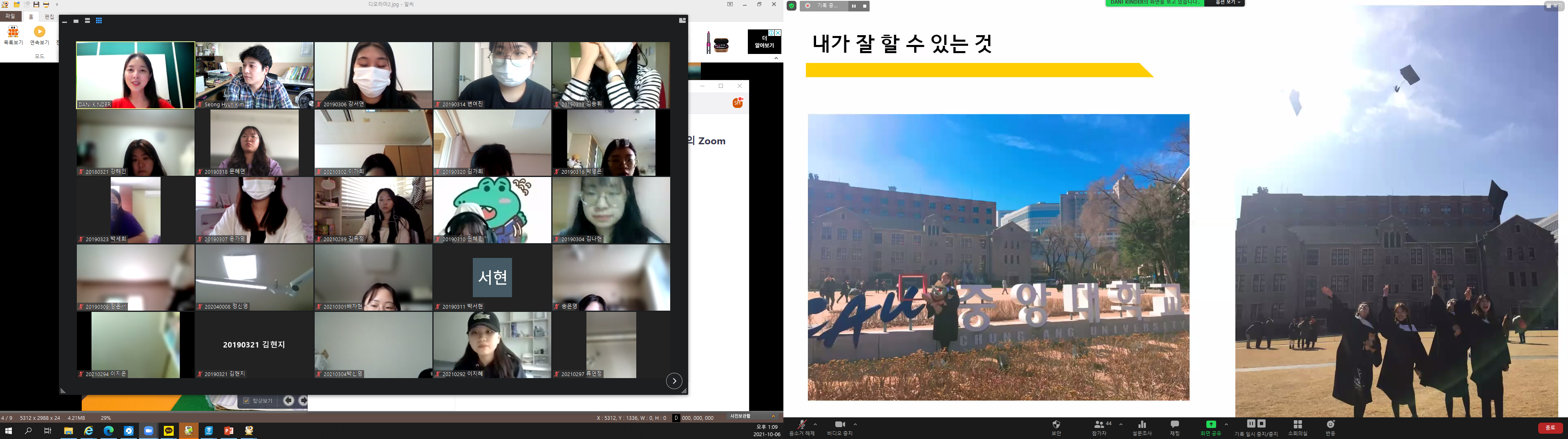Click the zoom level 29% in status bar
The image size is (1568, 439).
click(x=106, y=418)
